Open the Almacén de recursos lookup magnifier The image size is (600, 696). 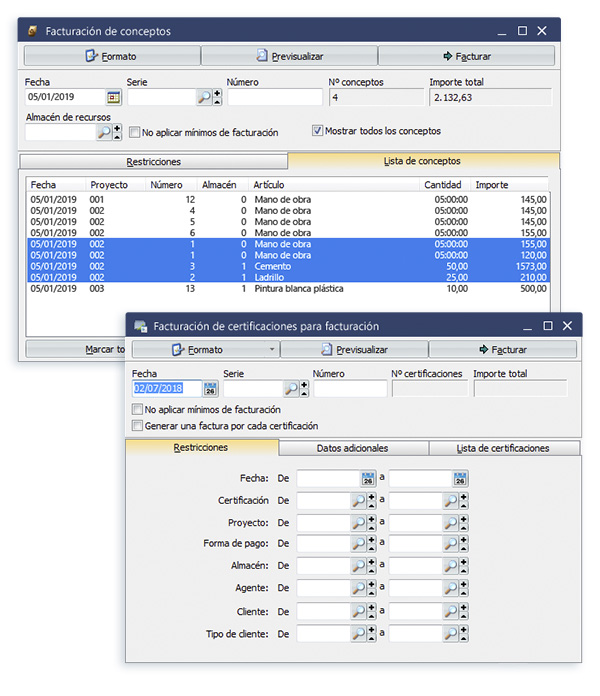[x=104, y=132]
